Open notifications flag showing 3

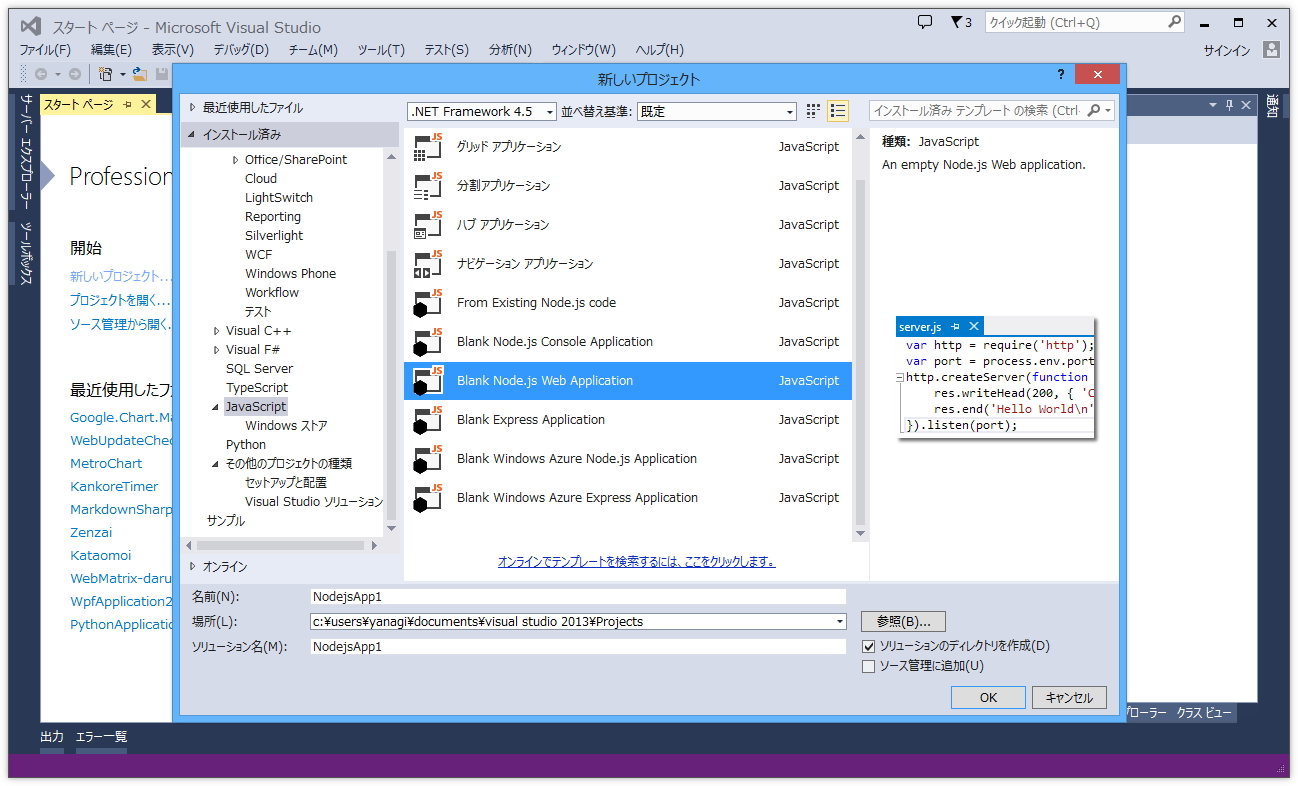(x=960, y=22)
